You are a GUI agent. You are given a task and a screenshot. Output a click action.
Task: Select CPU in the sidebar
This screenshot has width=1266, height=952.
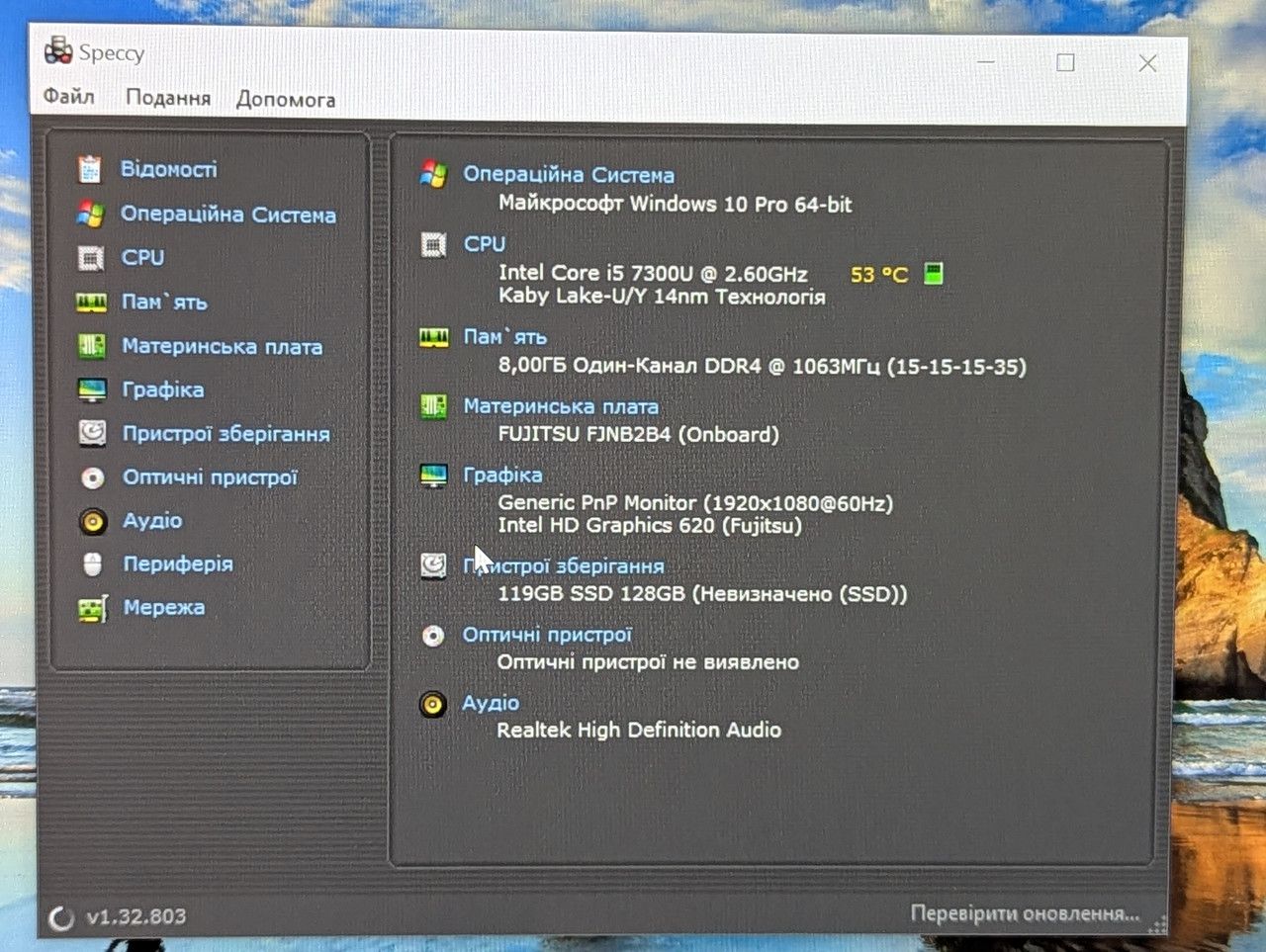143,258
